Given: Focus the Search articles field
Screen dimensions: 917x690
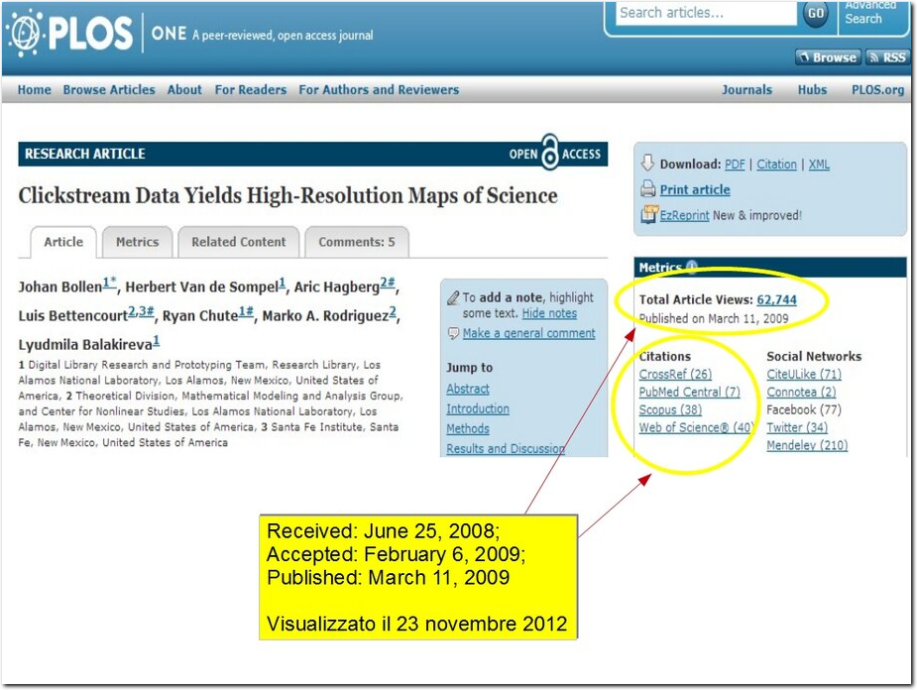Looking at the screenshot, I should pos(706,13).
